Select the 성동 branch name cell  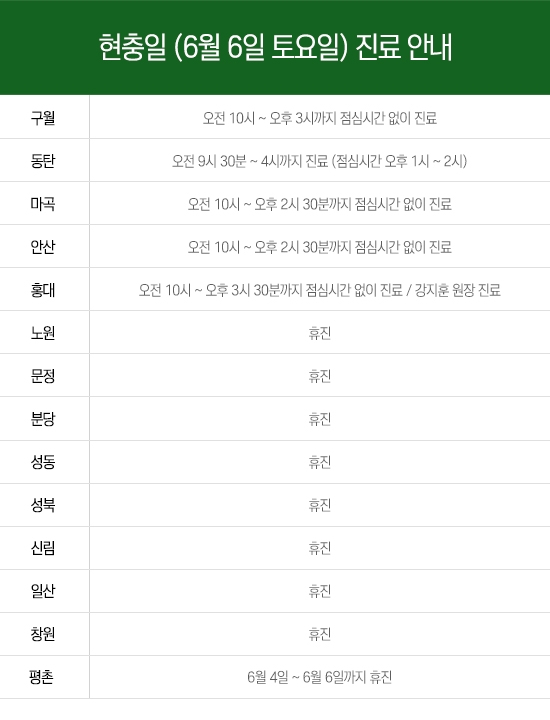click(43, 462)
